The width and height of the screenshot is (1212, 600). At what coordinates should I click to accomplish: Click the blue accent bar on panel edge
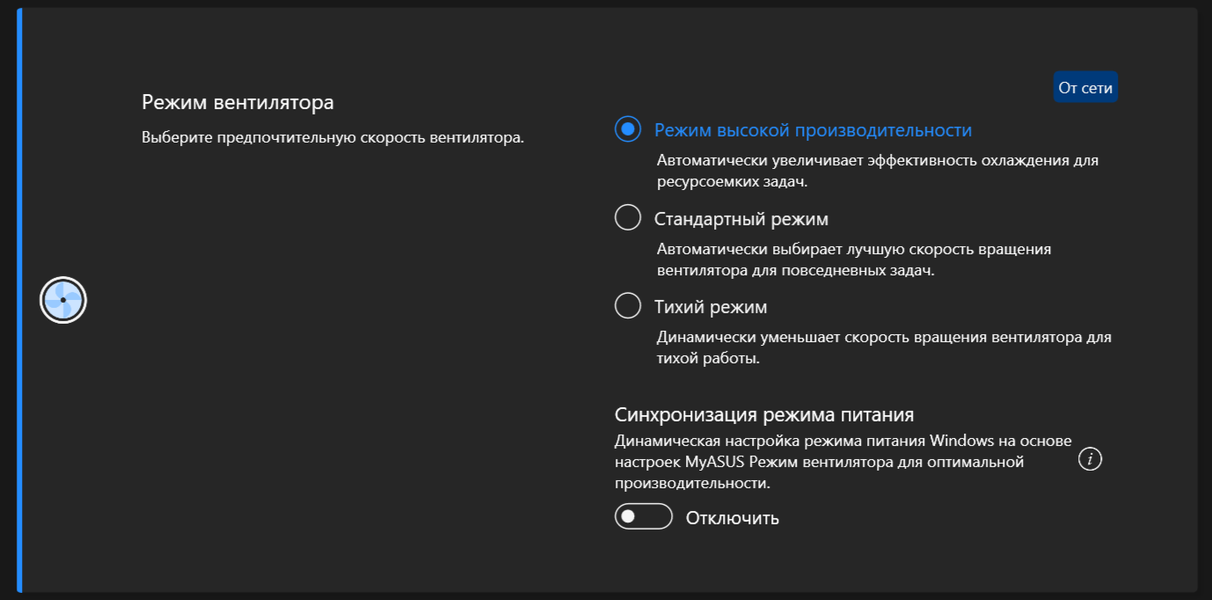tap(19, 300)
